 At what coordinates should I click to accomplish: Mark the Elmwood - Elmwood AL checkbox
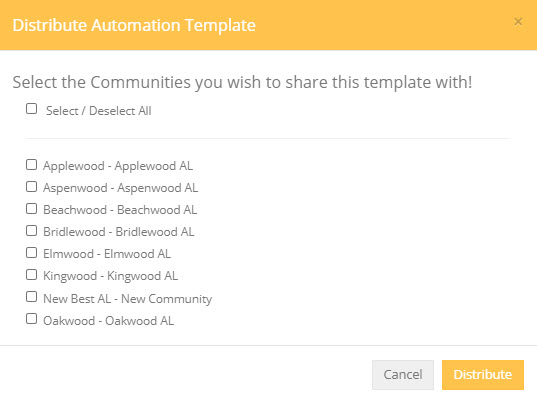pos(32,253)
